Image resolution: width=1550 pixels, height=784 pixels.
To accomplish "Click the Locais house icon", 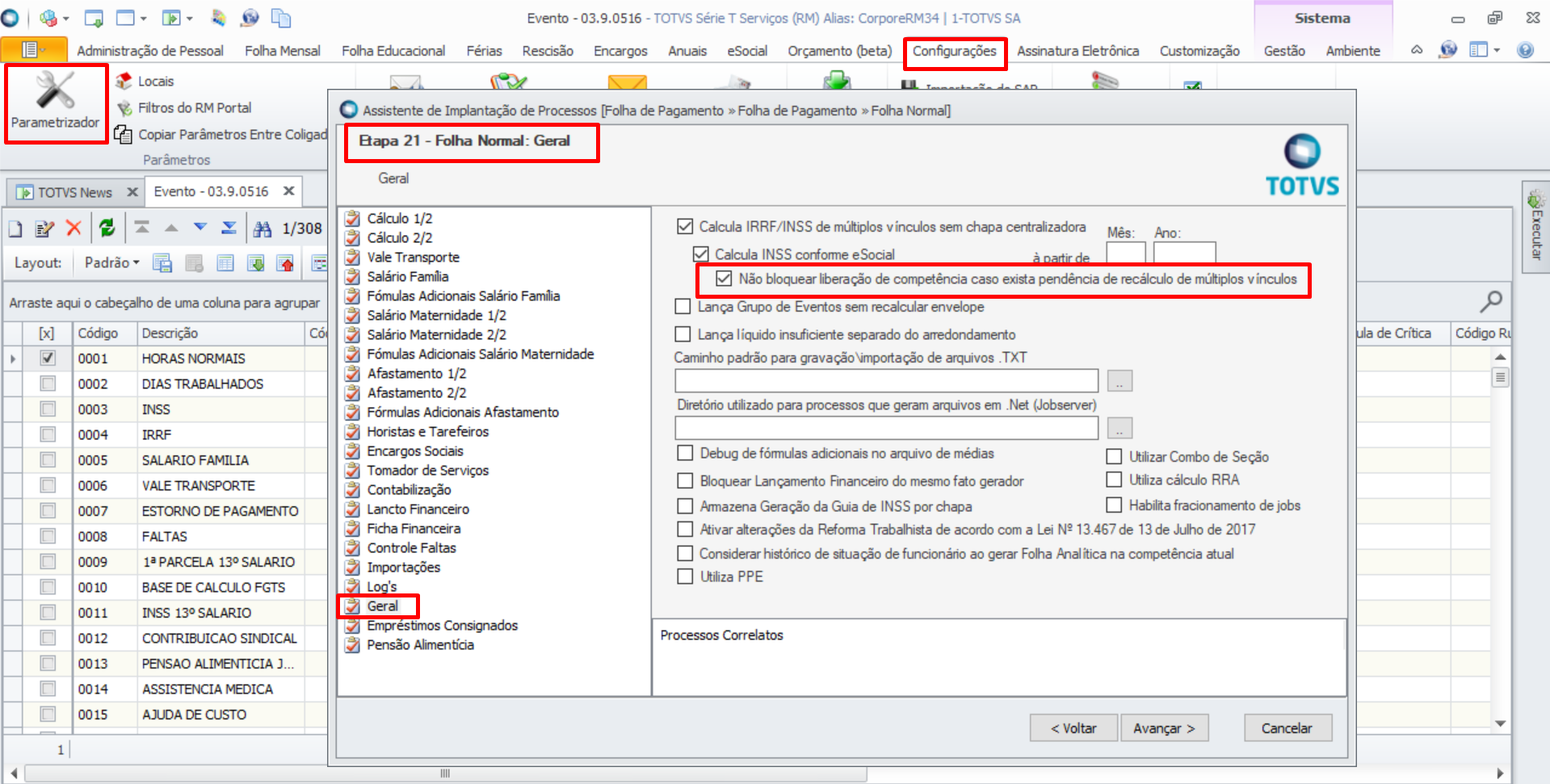I will click(x=124, y=81).
